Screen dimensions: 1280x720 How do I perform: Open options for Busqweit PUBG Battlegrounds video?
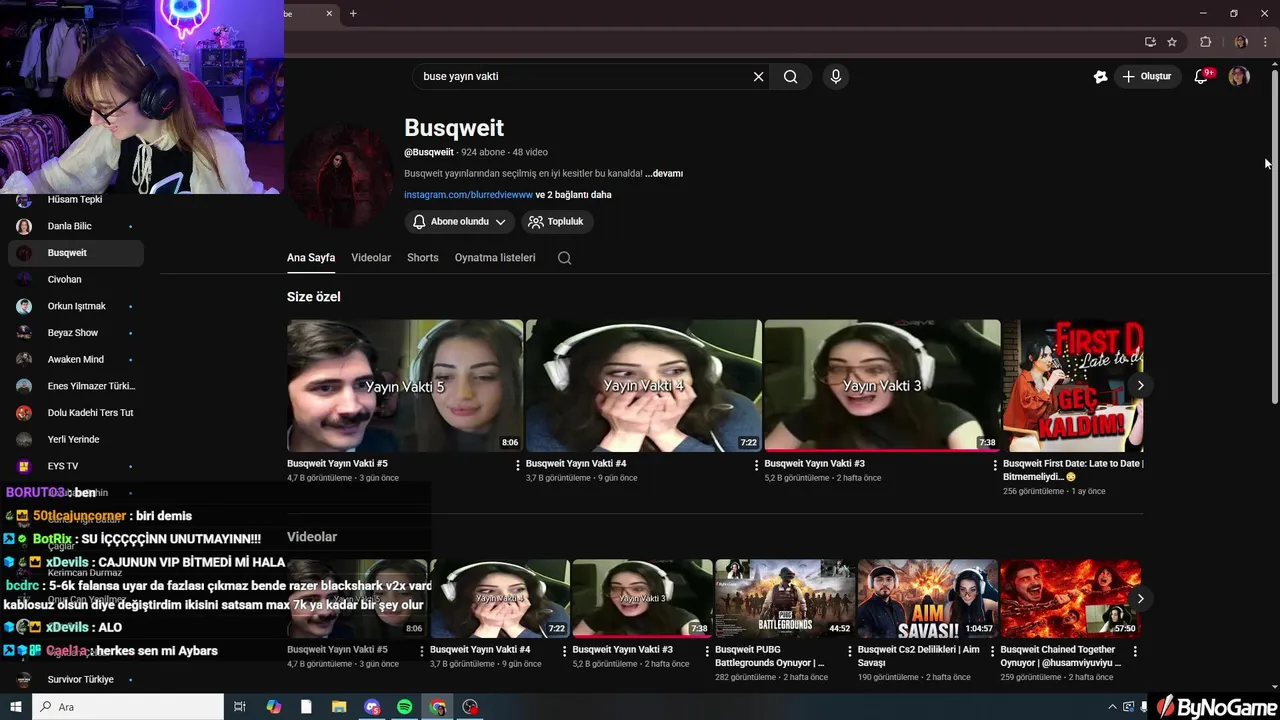tap(850, 651)
